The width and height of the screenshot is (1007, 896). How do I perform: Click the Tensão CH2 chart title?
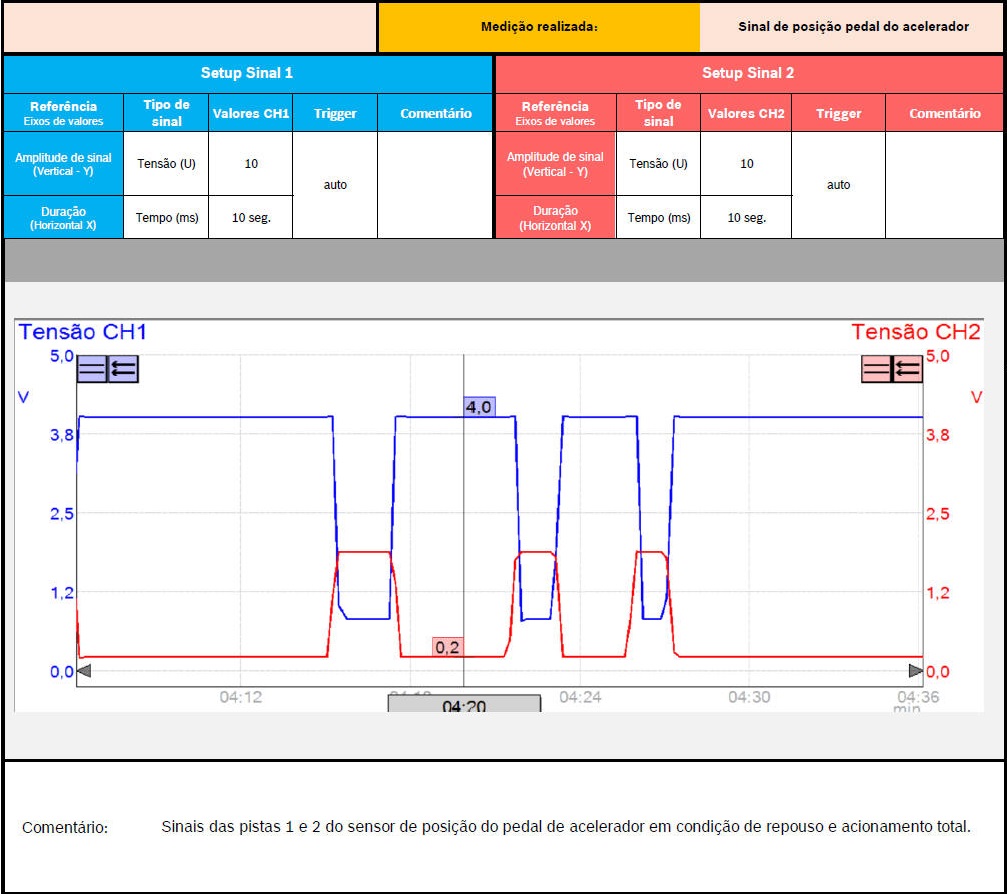pos(915,332)
